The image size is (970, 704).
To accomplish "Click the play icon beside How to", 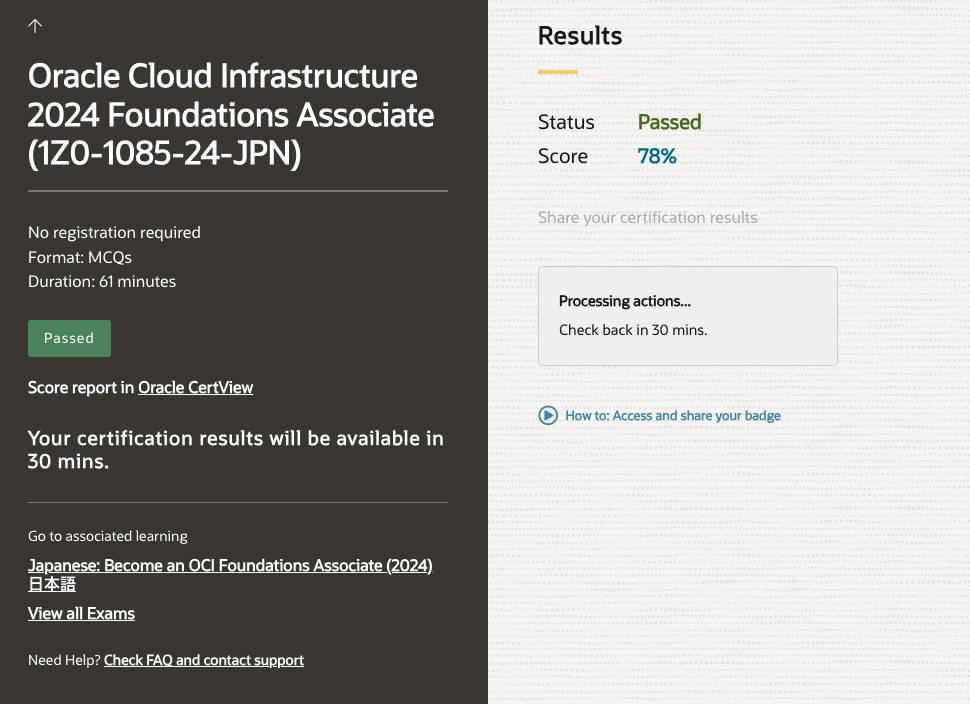I will tap(548, 415).
